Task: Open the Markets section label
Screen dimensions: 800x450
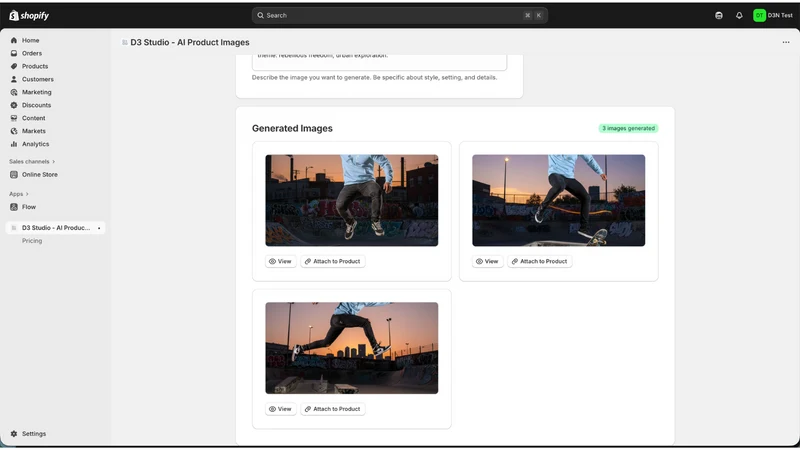Action: coord(34,131)
